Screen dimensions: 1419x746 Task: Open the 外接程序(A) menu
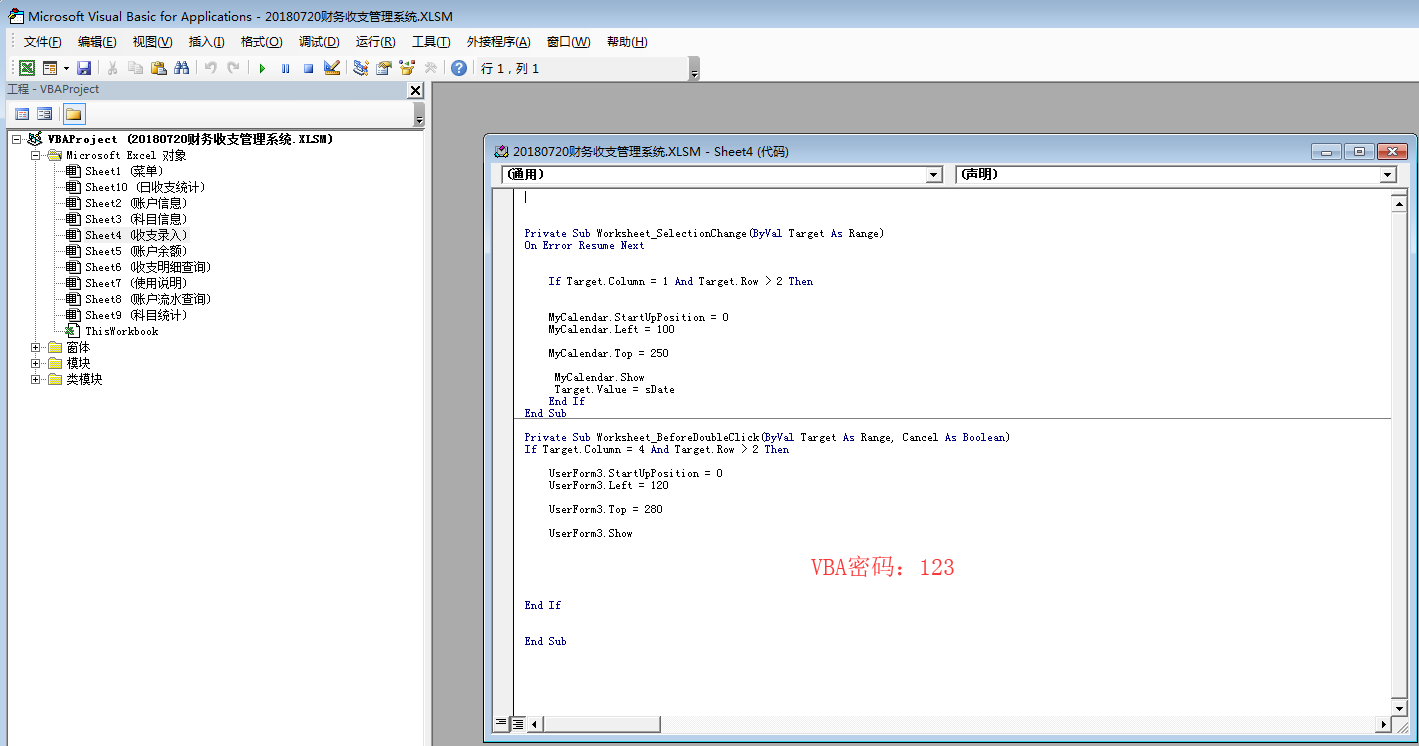tap(498, 42)
